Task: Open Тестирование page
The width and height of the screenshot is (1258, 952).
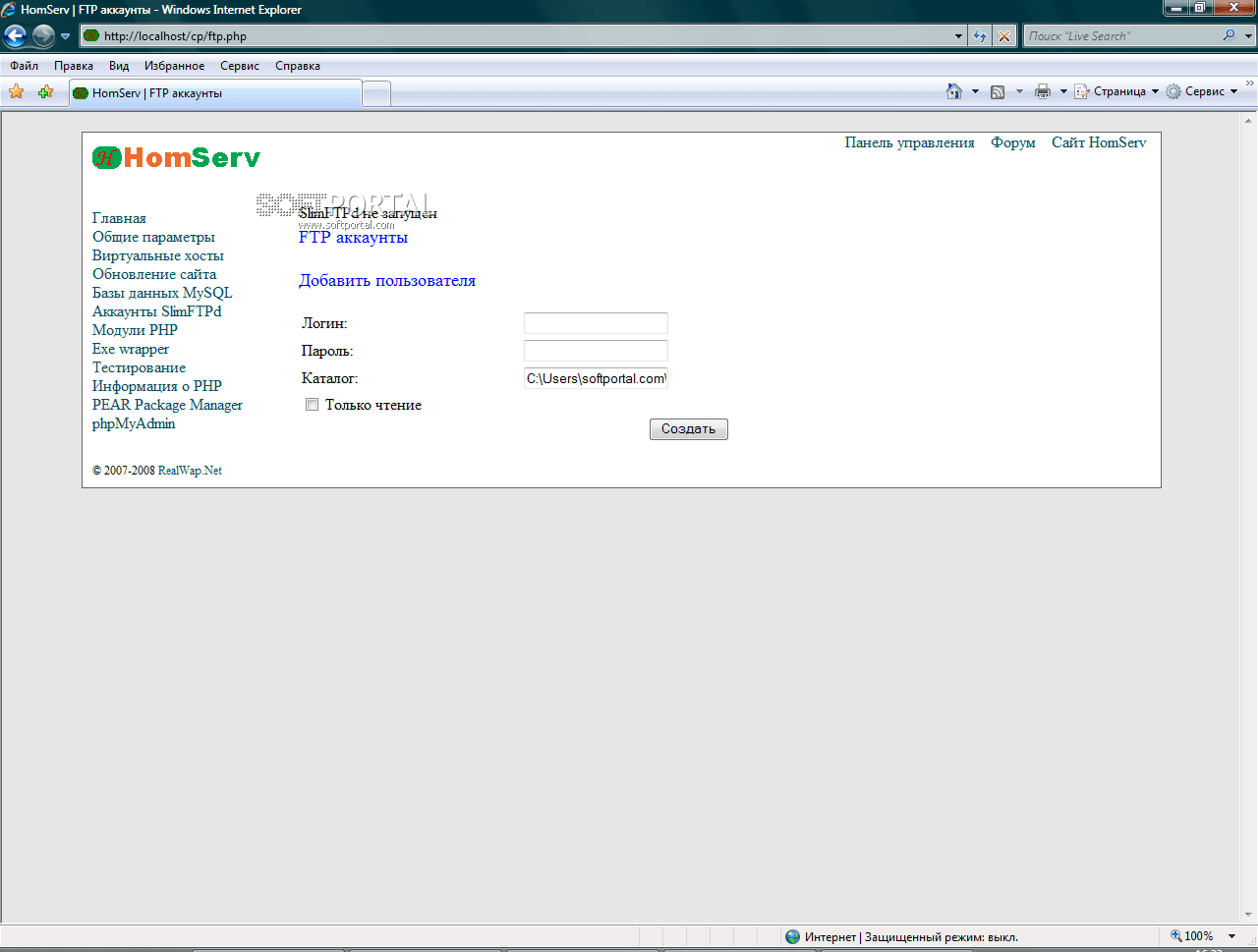Action: tap(139, 367)
